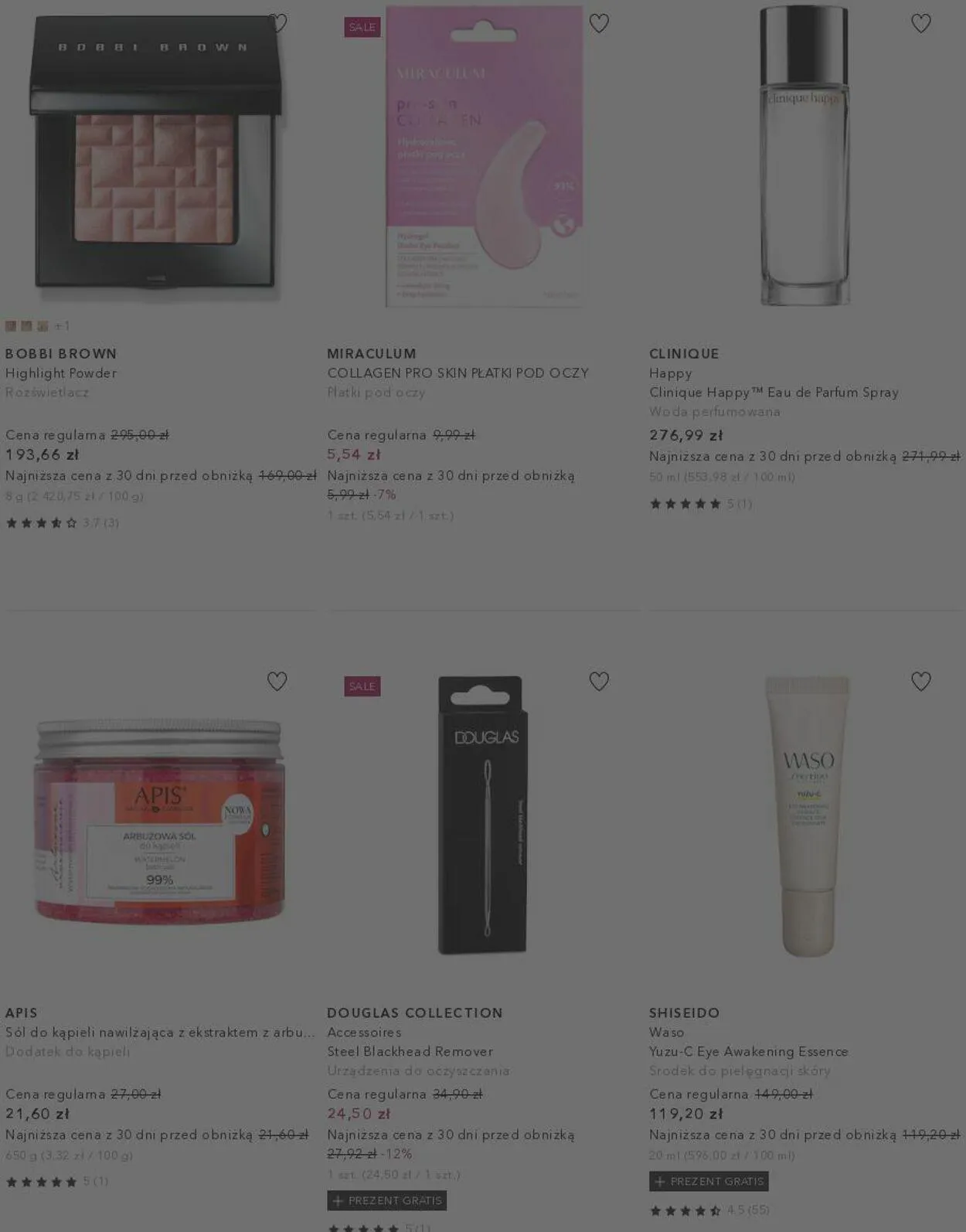Save Apis bath salt to wishlist

click(277, 681)
